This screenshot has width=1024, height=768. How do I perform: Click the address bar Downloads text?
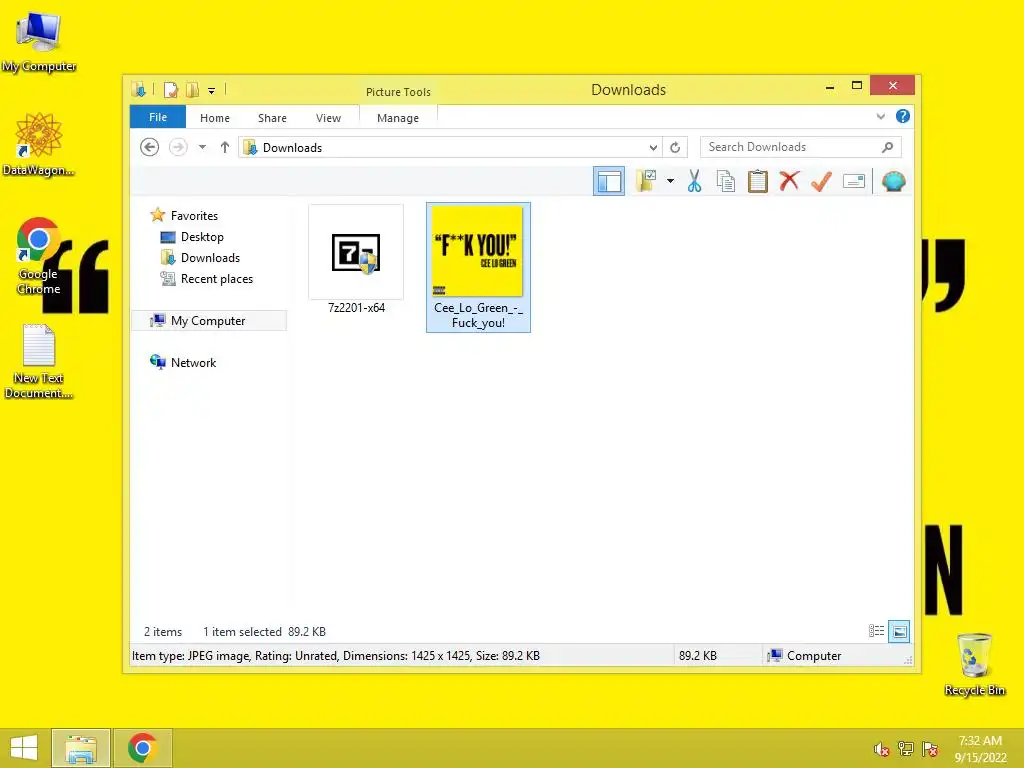click(x=292, y=148)
